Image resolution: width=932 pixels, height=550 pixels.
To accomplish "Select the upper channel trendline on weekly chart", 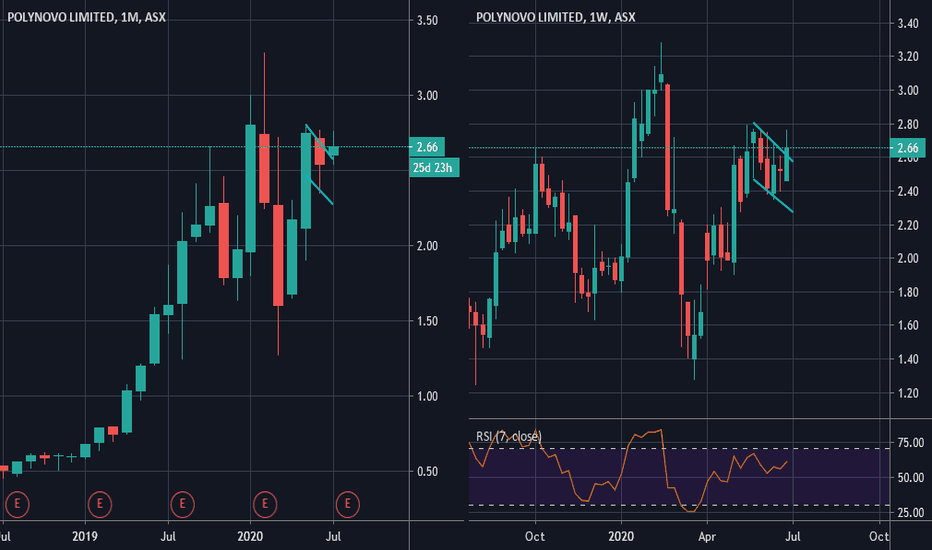I will 773,142.
